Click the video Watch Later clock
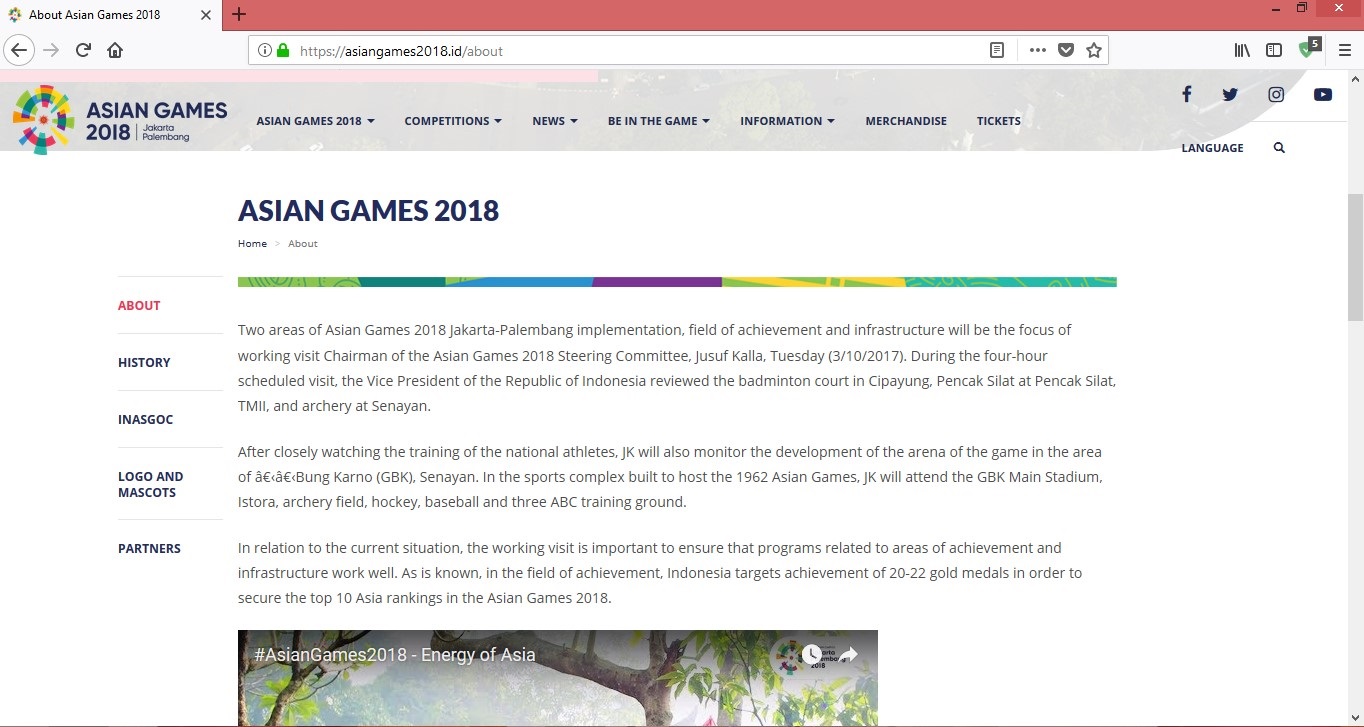 [x=811, y=655]
